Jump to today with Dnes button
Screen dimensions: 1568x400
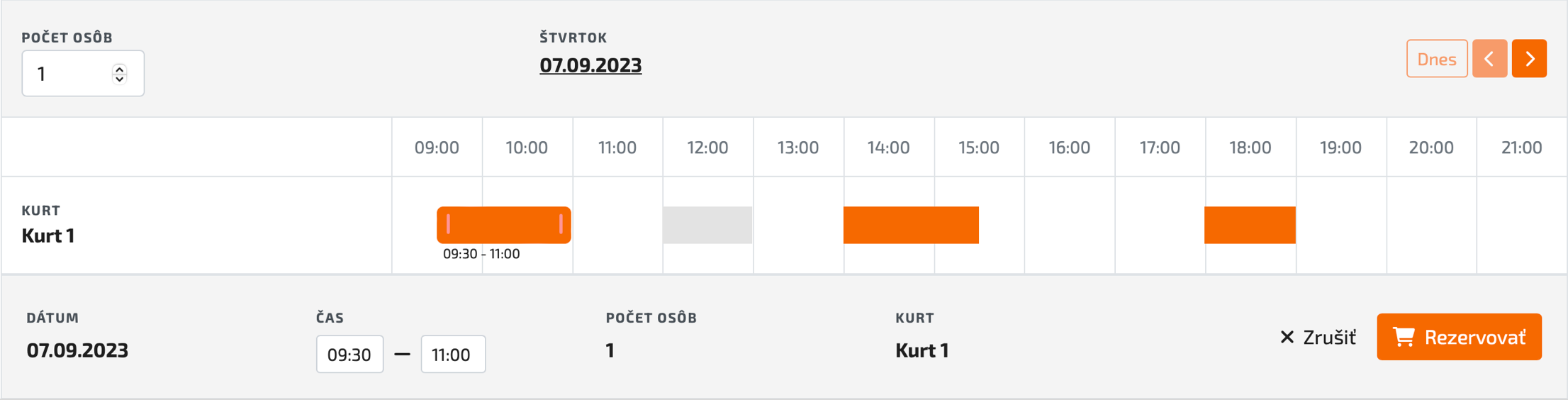point(1437,59)
